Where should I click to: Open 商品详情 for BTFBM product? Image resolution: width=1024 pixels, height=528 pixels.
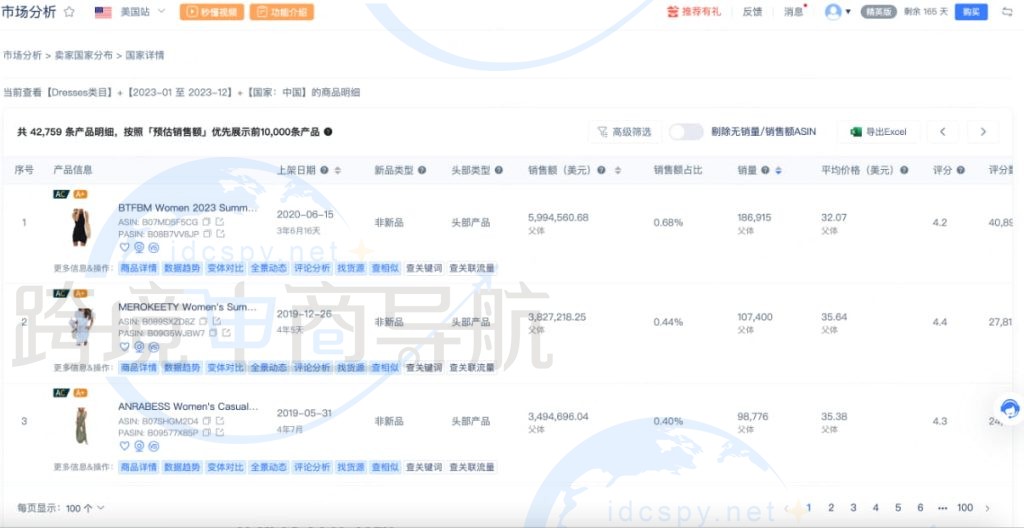138,268
